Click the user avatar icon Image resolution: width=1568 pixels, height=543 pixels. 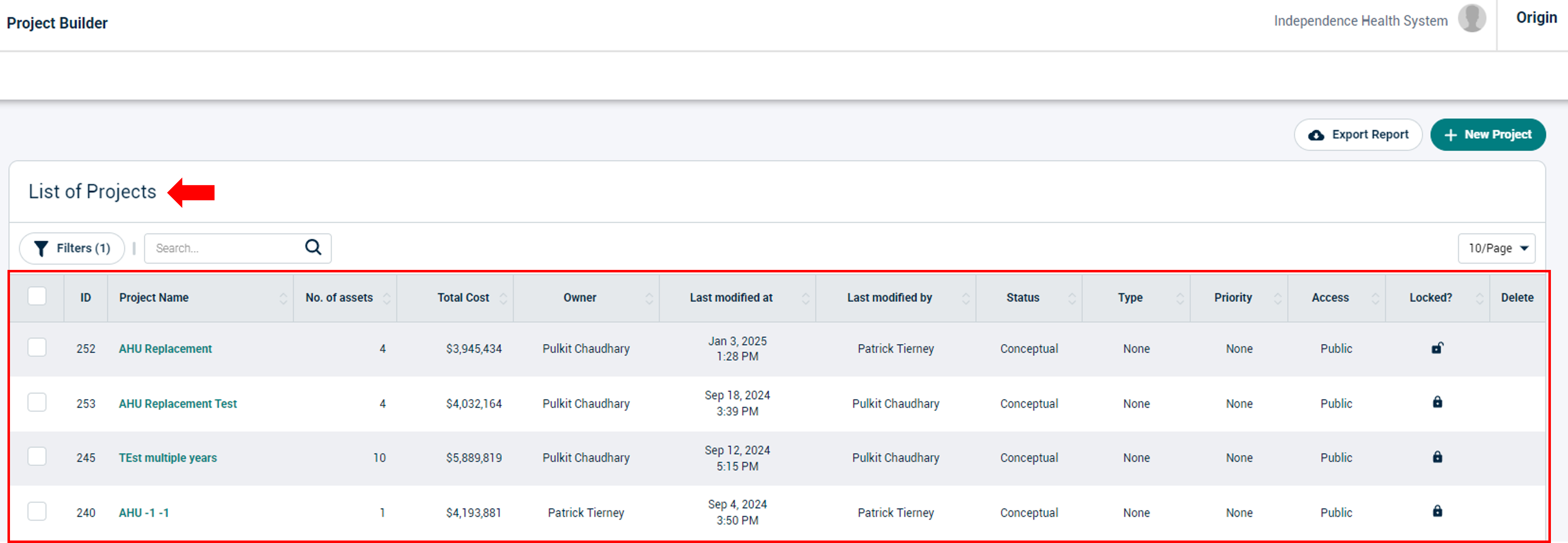click(1472, 18)
